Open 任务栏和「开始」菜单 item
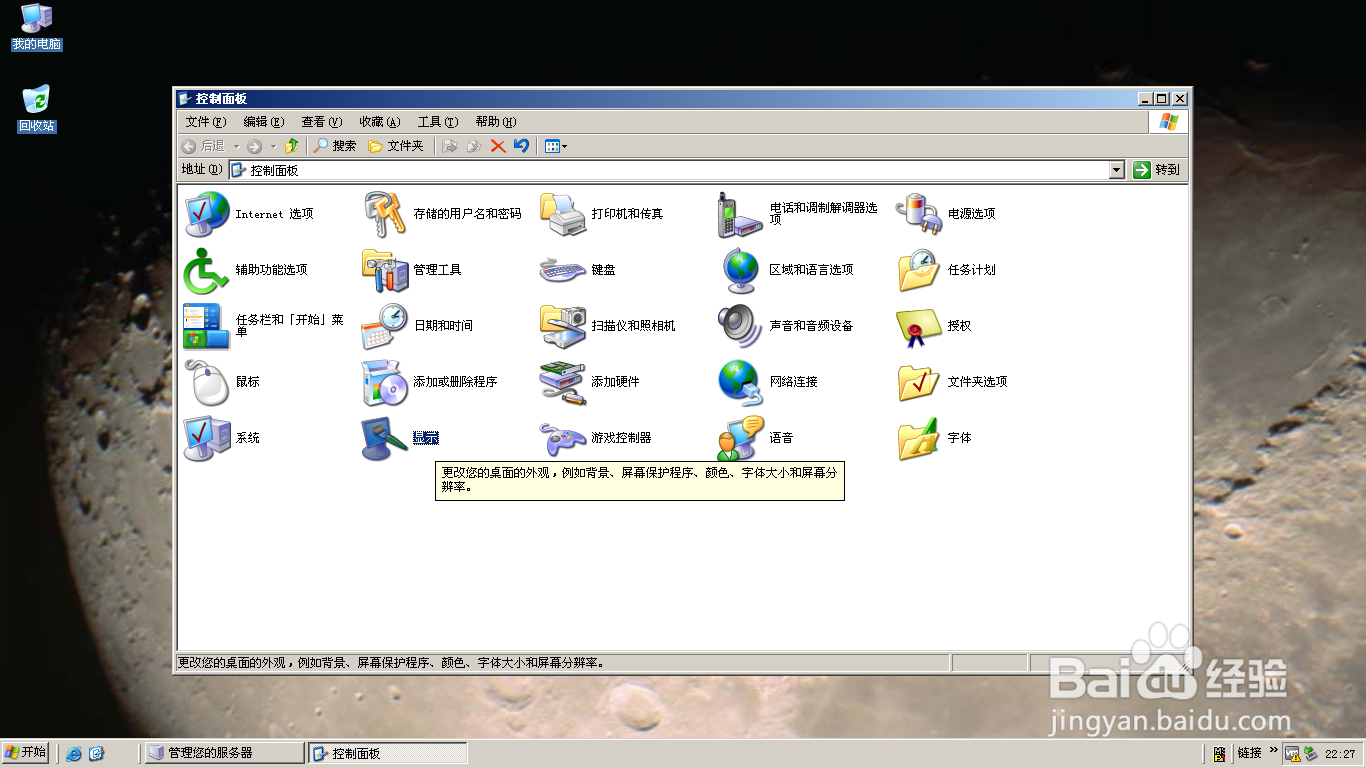Viewport: 1366px width, 768px height. coord(264,326)
